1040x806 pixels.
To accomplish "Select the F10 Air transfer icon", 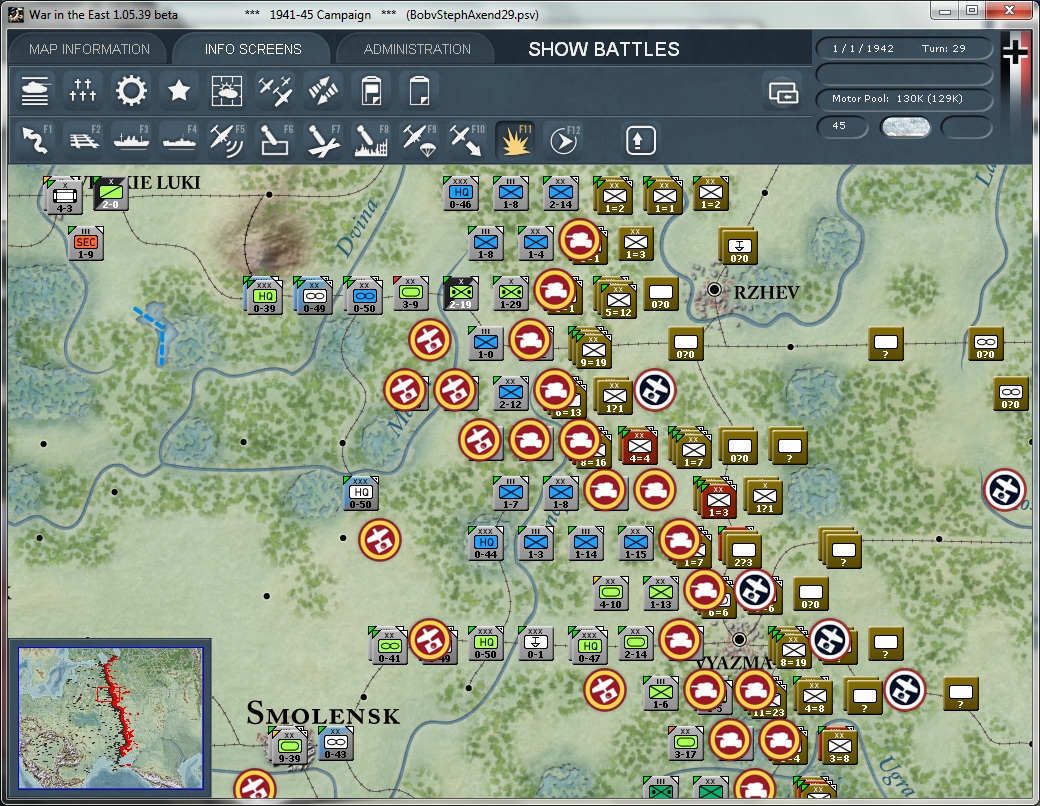I will [x=466, y=140].
